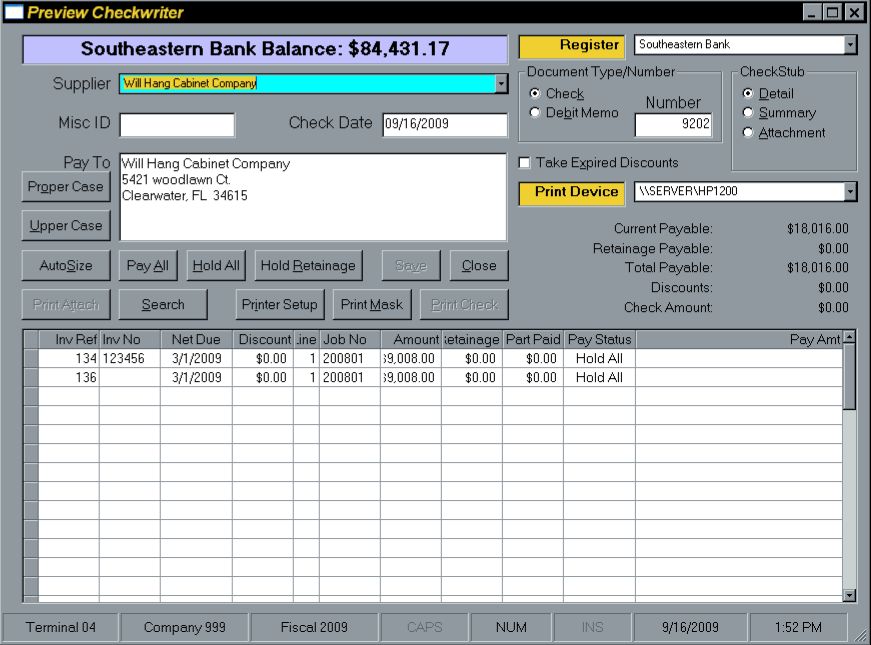The height and width of the screenshot is (645, 871).
Task: Click Pay Status Hold All in row 136
Action: click(x=599, y=377)
